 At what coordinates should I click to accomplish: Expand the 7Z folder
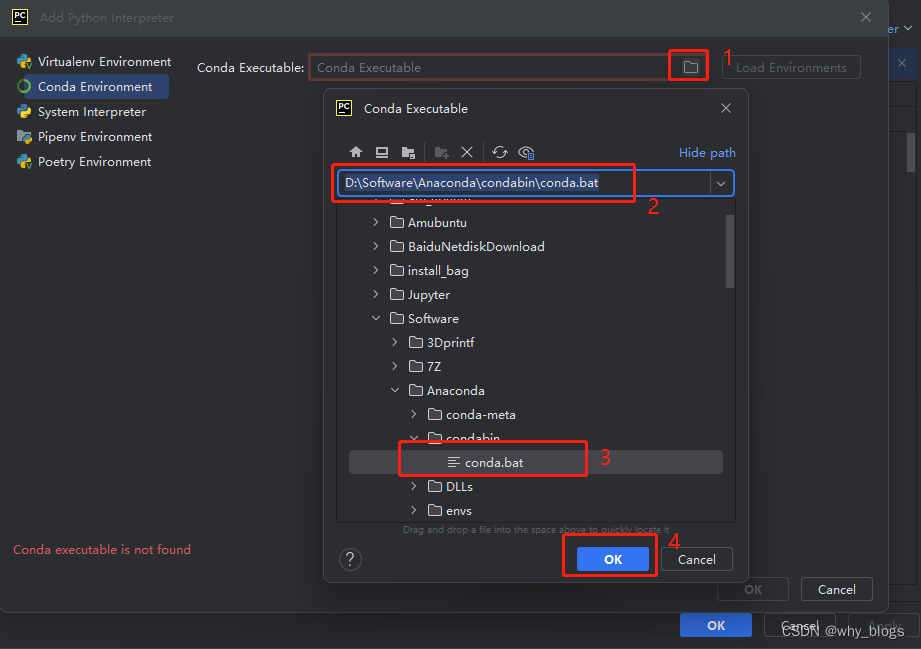pyautogui.click(x=395, y=366)
